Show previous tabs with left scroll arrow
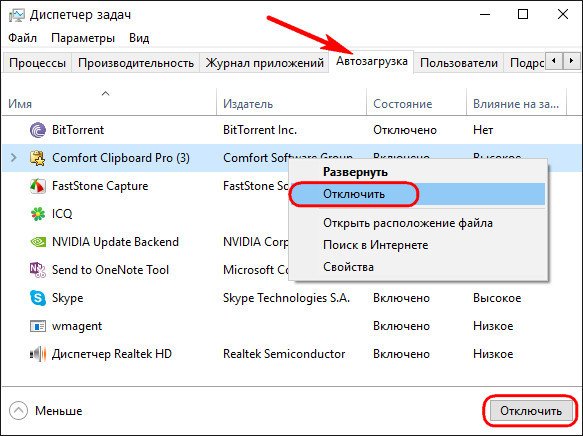The width and height of the screenshot is (583, 436). pos(554,60)
